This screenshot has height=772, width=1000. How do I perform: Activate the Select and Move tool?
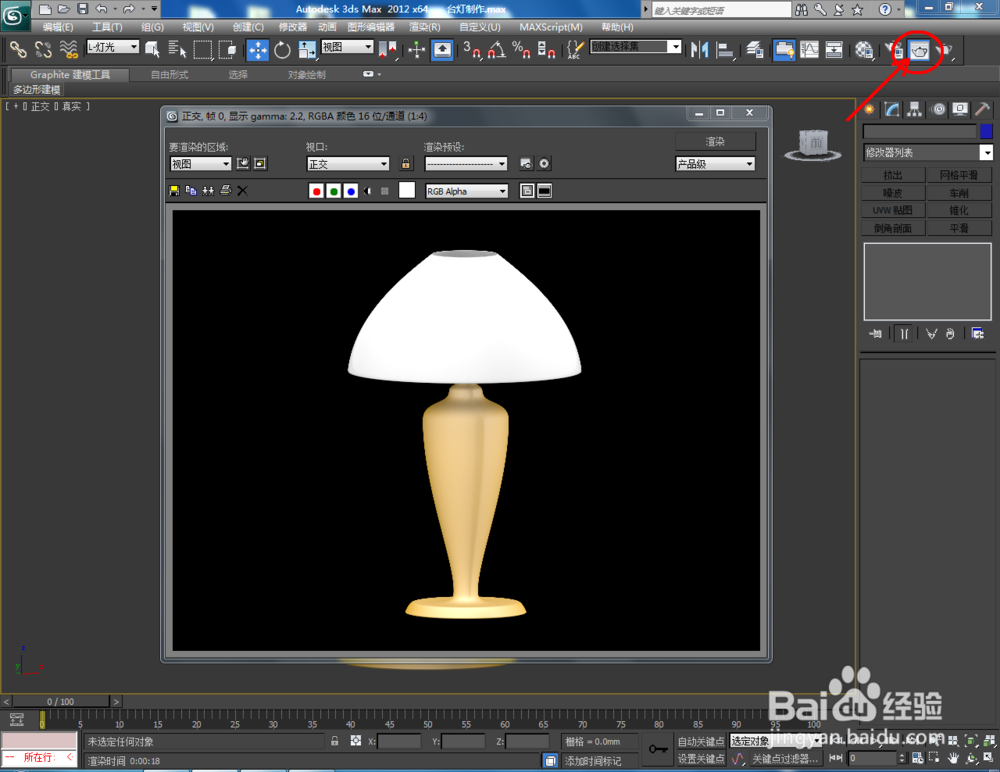point(258,49)
